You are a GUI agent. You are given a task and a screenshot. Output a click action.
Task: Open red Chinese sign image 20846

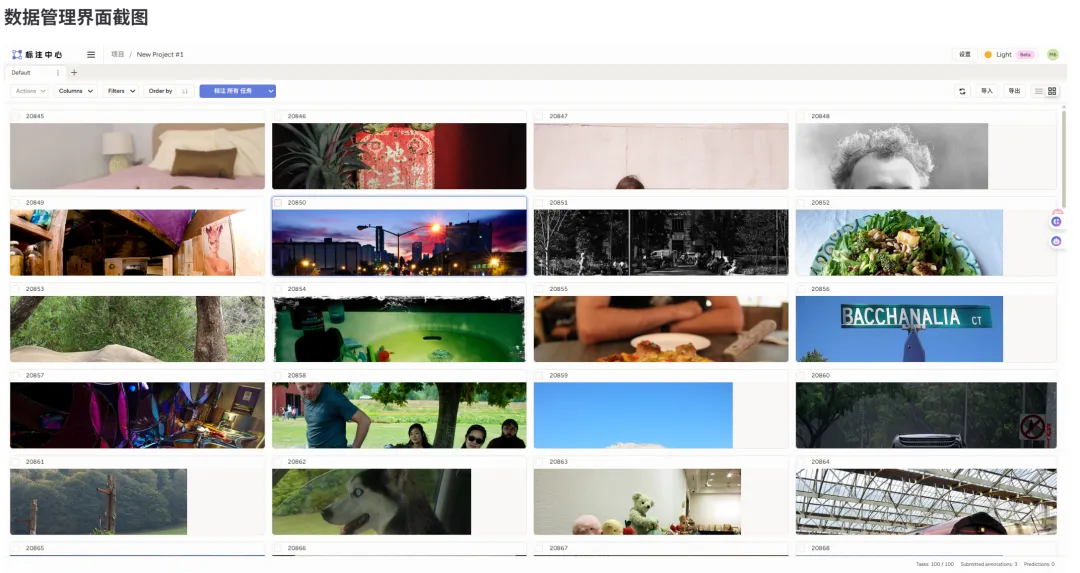click(x=399, y=156)
